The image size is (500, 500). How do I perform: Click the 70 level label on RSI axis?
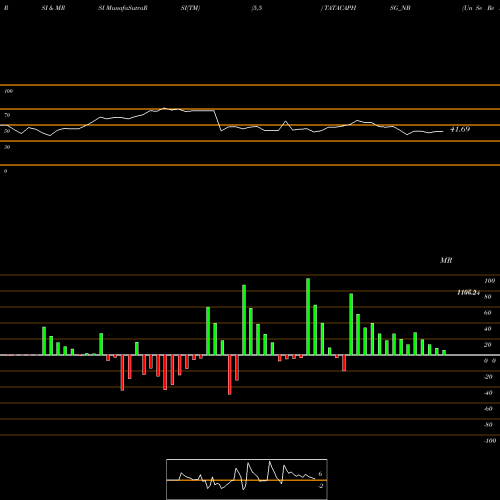(7, 115)
